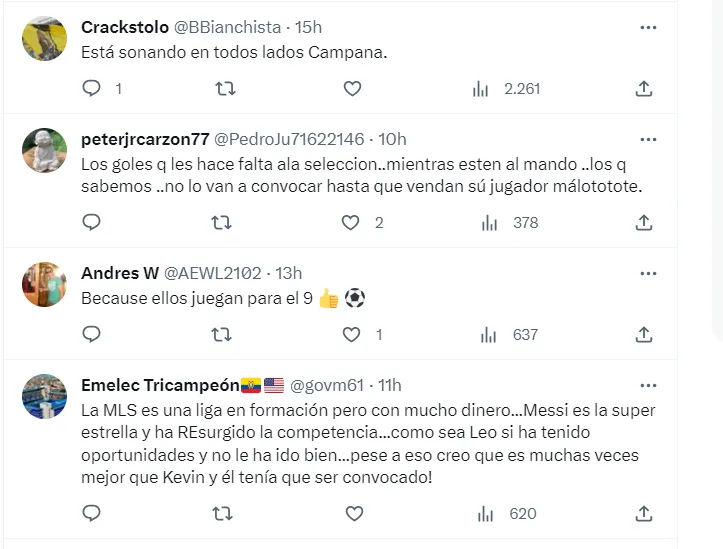Open Andres W's profile avatar
Screen dimensions: 723x549
(44, 284)
